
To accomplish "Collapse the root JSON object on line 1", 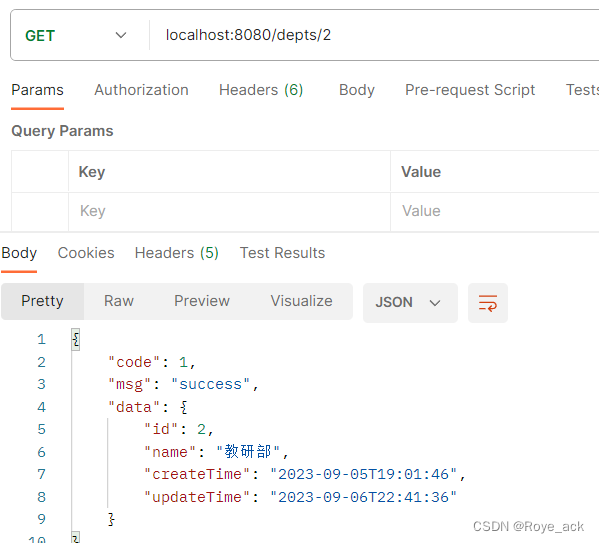I will pyautogui.click(x=76, y=339).
